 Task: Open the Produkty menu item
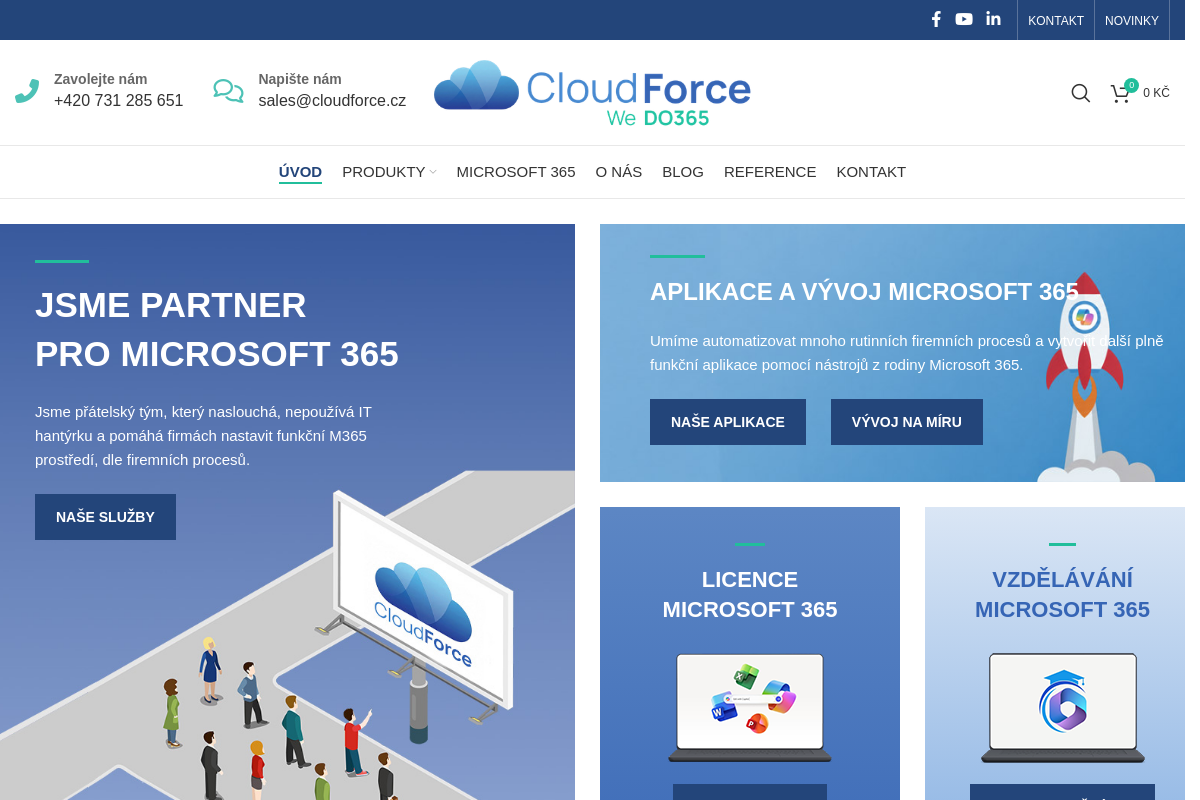pos(384,172)
